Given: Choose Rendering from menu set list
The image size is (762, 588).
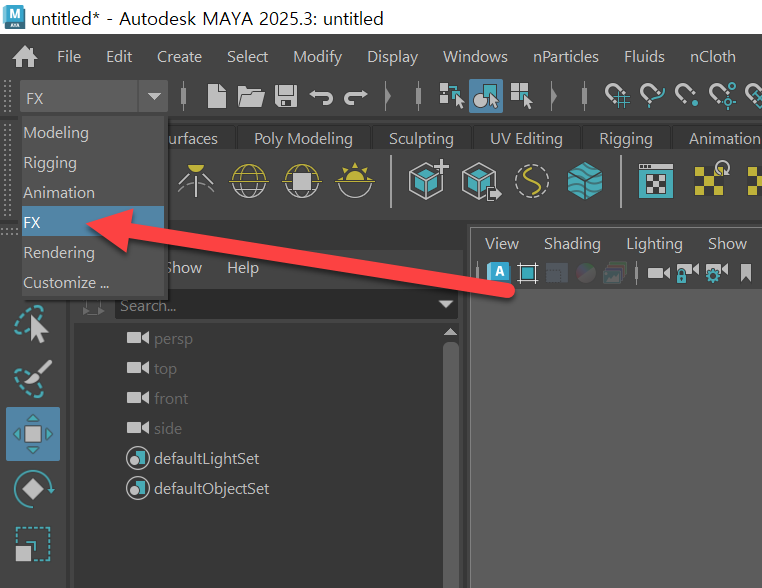Looking at the screenshot, I should tap(93, 253).
